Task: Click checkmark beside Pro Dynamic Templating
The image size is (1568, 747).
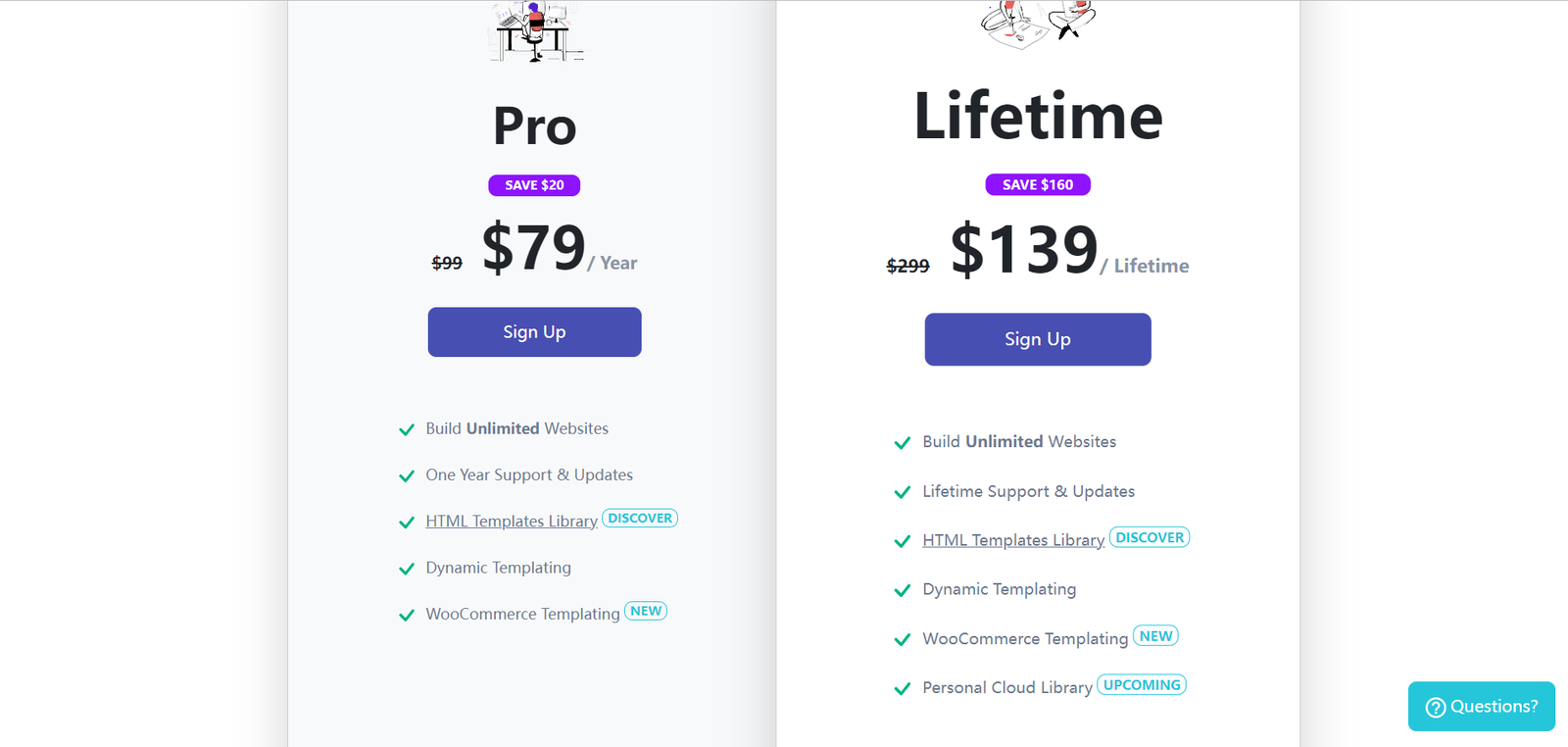Action: pos(407,569)
